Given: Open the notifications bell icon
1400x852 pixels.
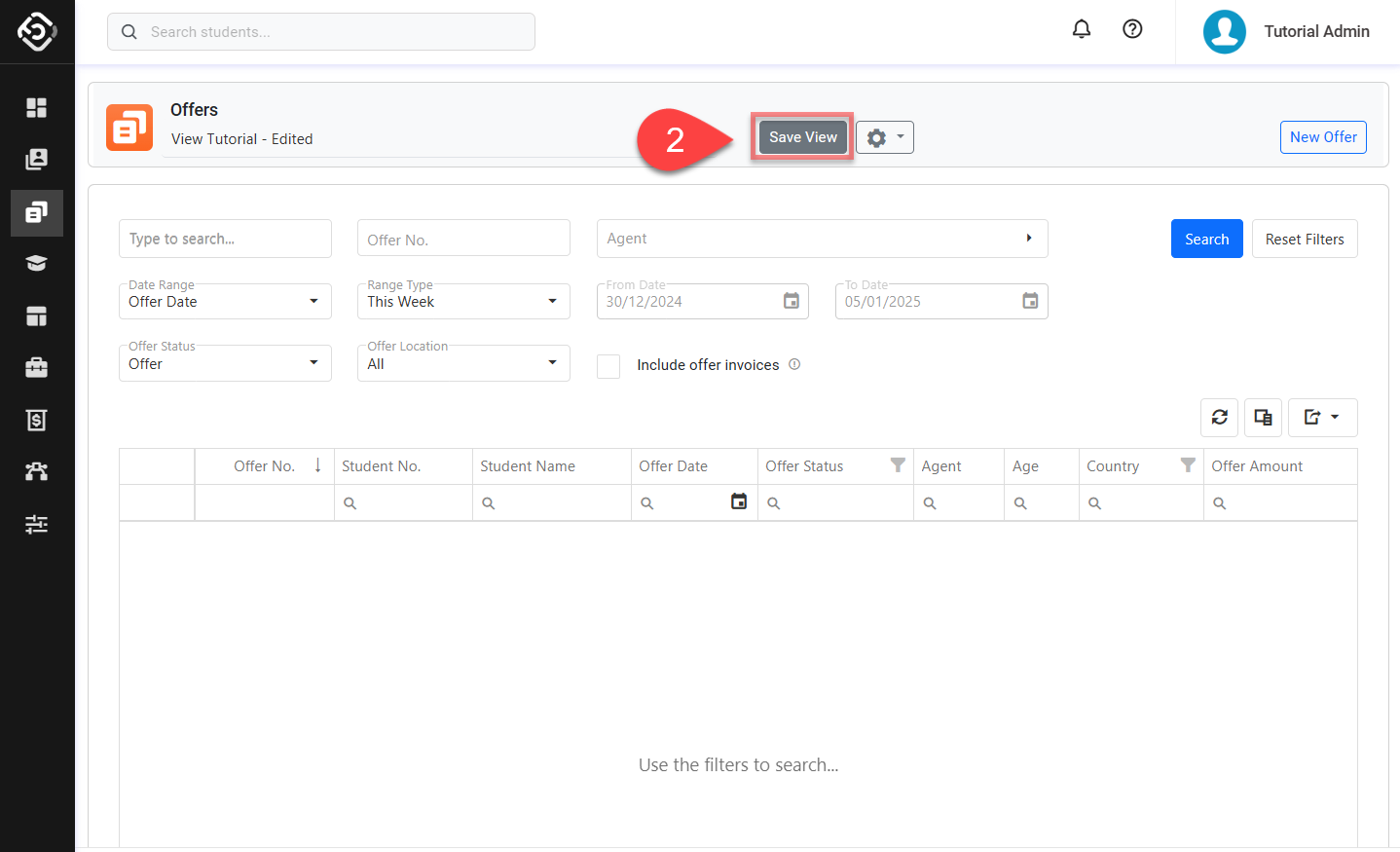Looking at the screenshot, I should (1081, 29).
